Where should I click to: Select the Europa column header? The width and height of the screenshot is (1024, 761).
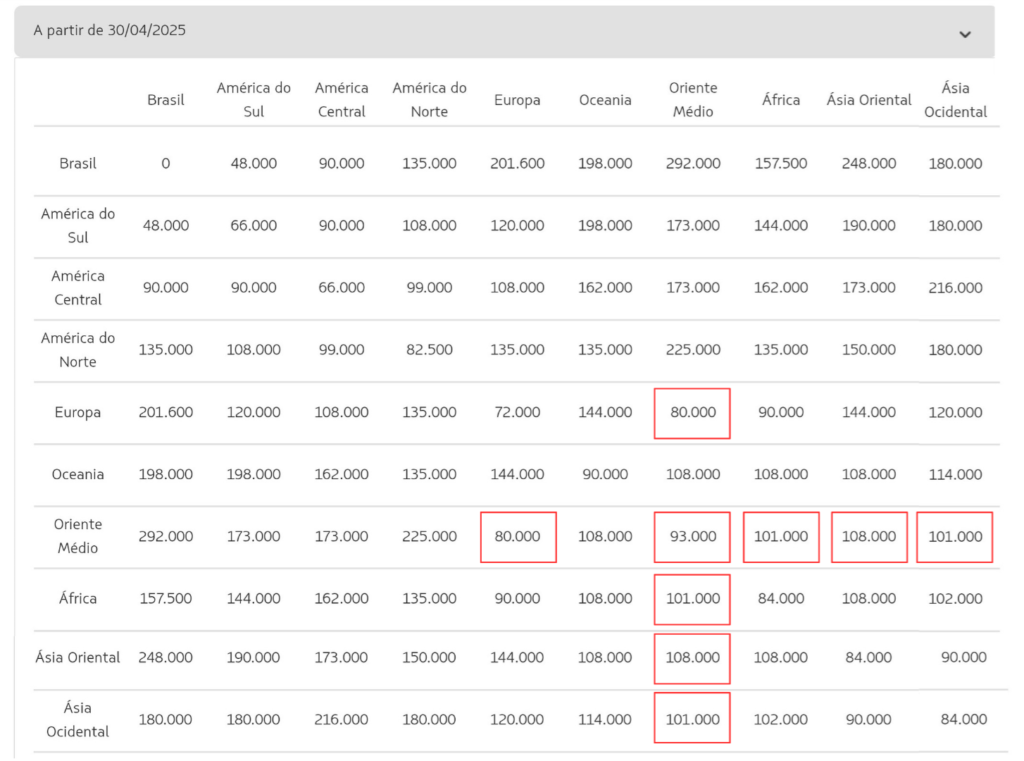coord(517,100)
